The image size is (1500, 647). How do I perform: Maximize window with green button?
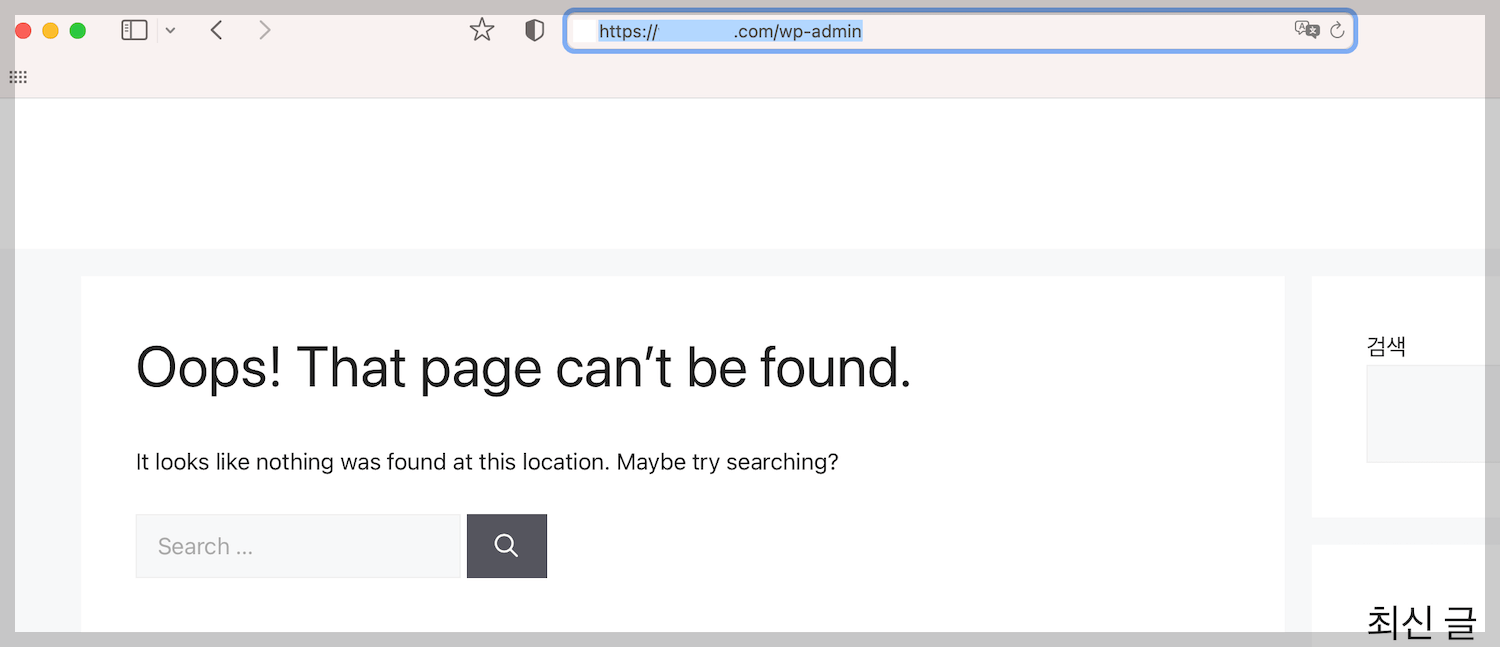pyautogui.click(x=78, y=31)
